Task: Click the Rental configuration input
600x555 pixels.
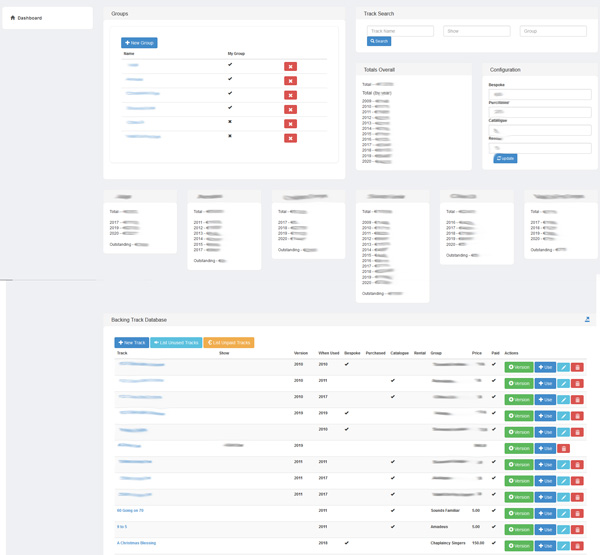Action: [540, 148]
